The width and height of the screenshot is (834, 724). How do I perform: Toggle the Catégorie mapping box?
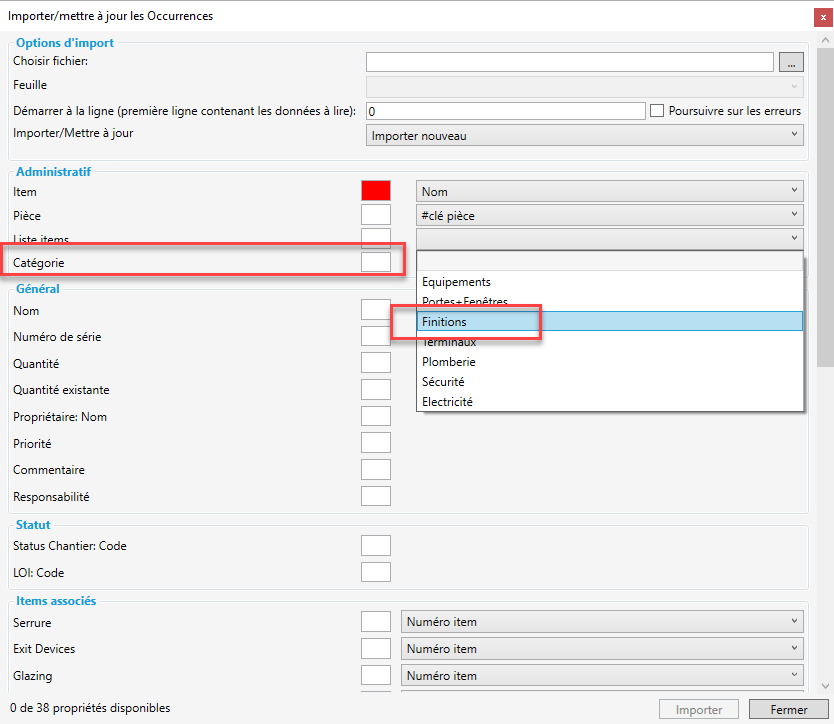(375, 262)
